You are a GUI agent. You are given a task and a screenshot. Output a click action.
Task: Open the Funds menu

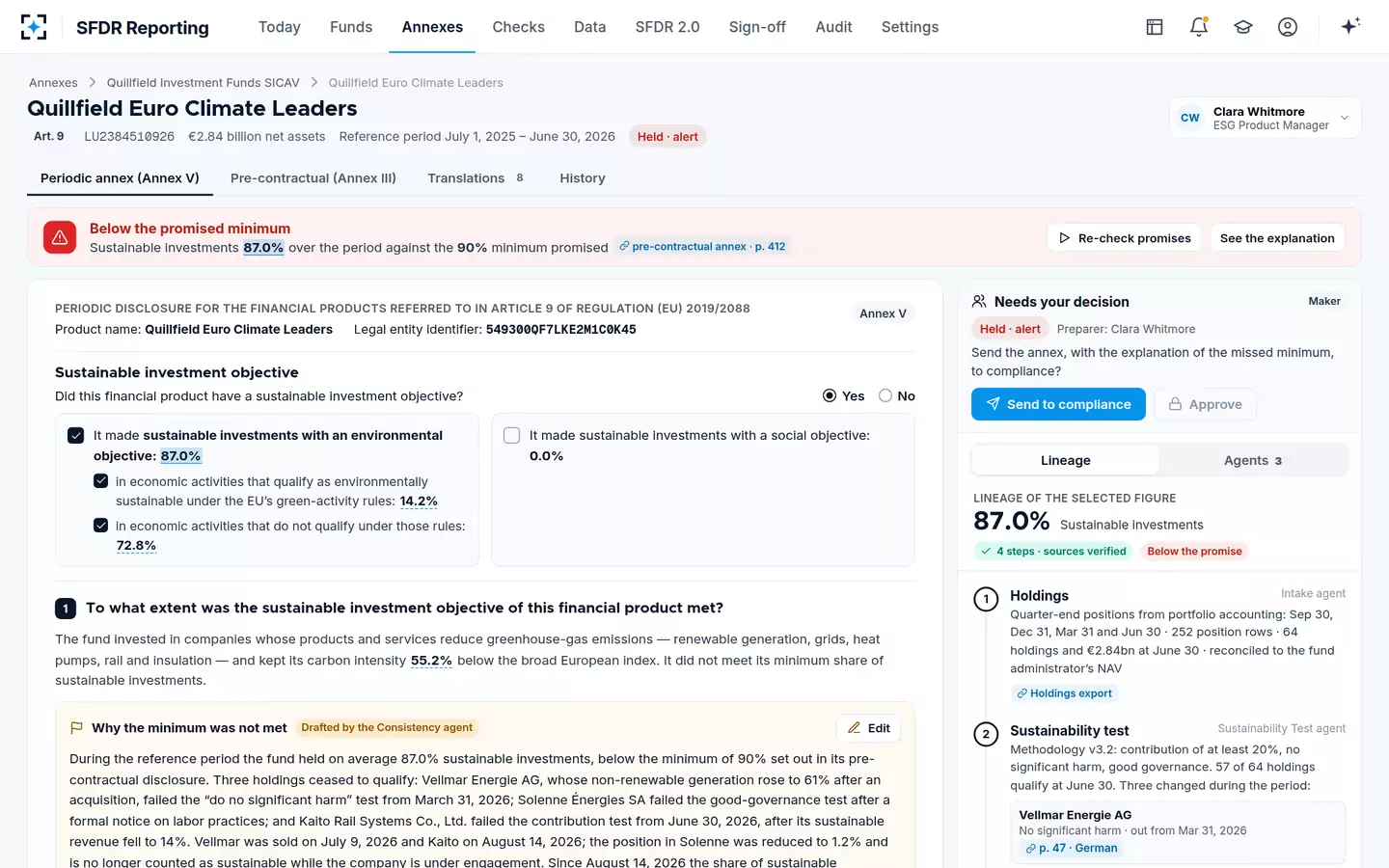[351, 27]
